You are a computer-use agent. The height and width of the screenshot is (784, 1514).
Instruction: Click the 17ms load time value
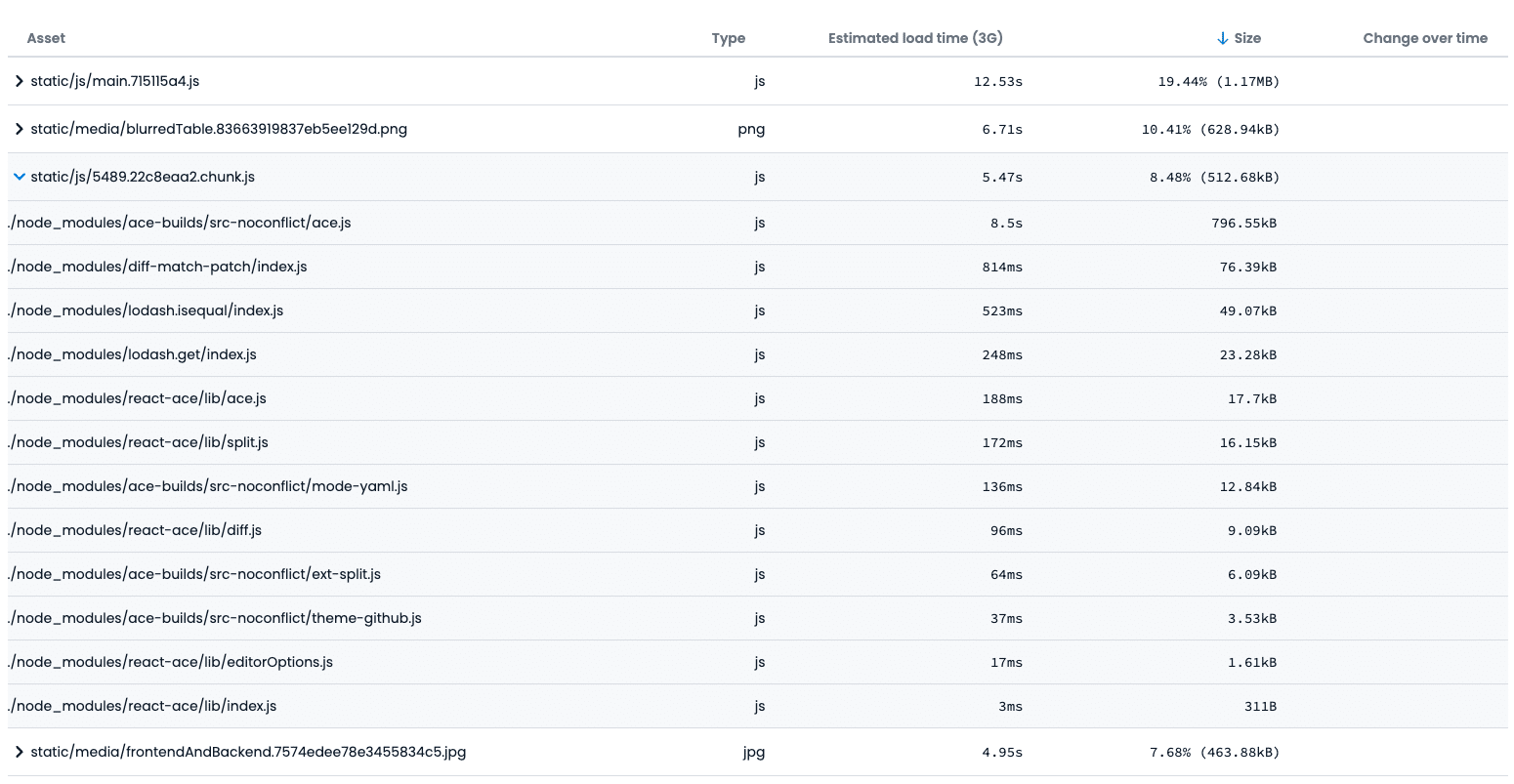1006,662
